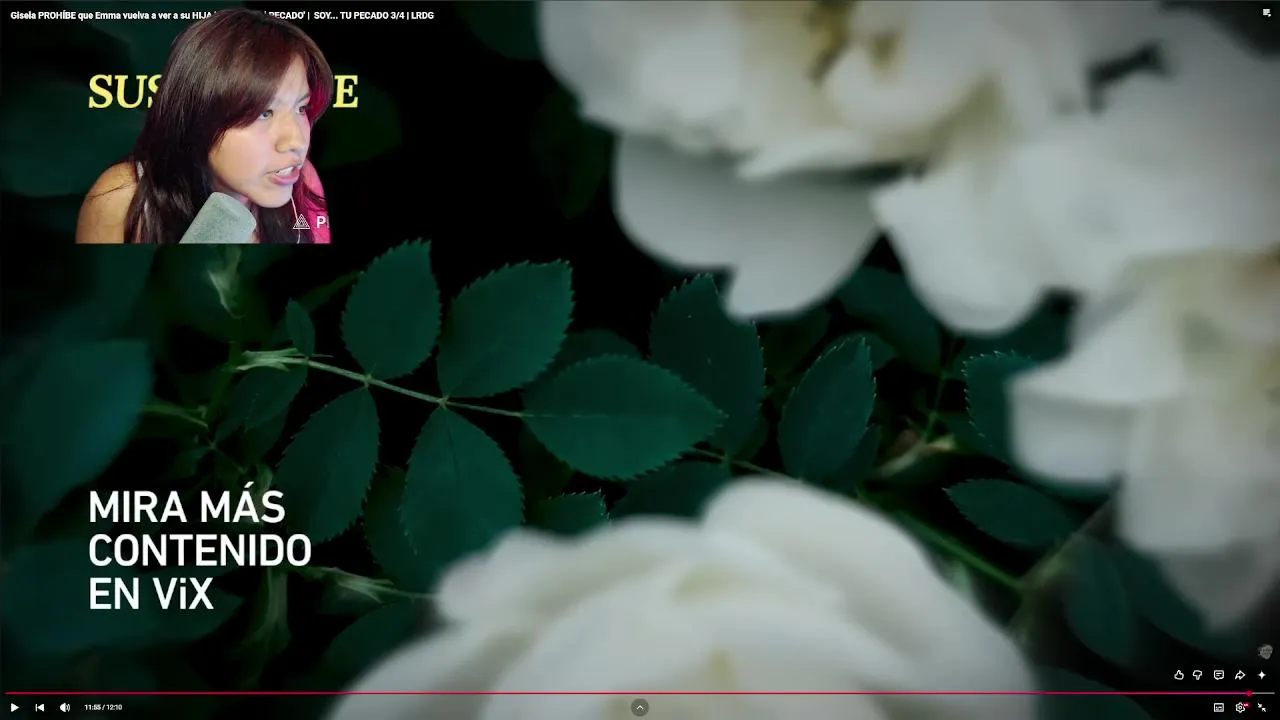The image size is (1280, 720).
Task: Play the paused video
Action: click(14, 707)
